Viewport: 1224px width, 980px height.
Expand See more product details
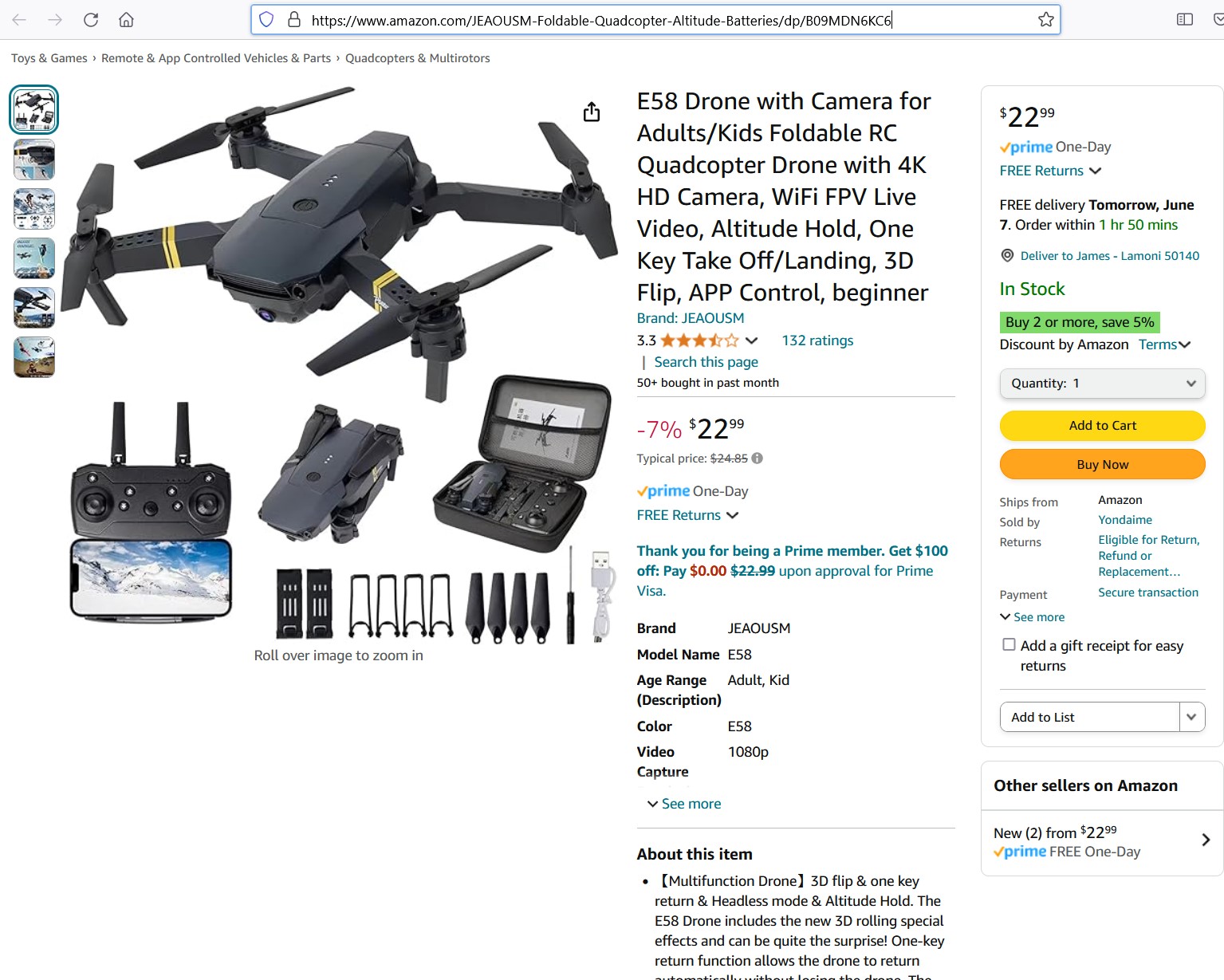(684, 804)
